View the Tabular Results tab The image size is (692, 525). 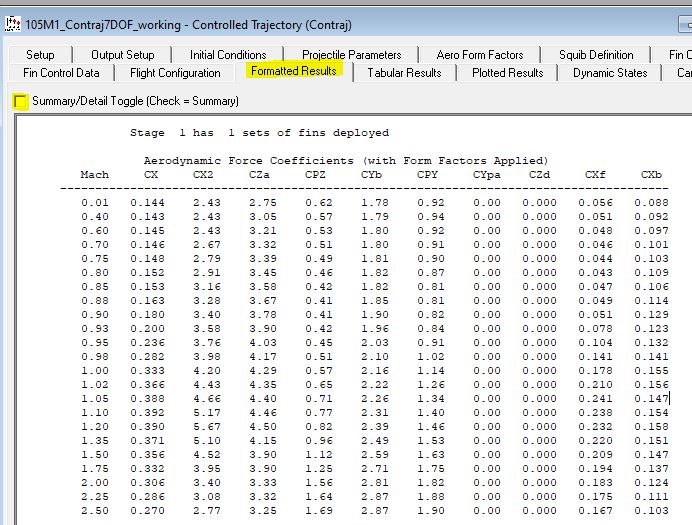pos(404,73)
